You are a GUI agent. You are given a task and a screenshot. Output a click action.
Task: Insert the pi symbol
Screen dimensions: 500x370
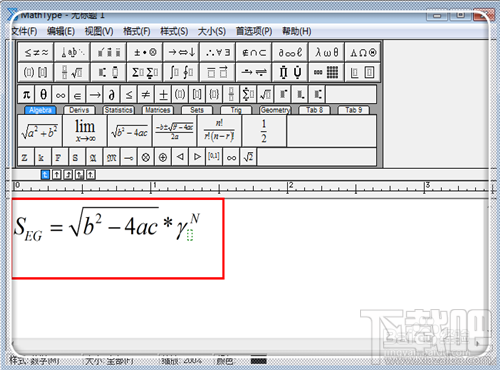tap(26, 95)
